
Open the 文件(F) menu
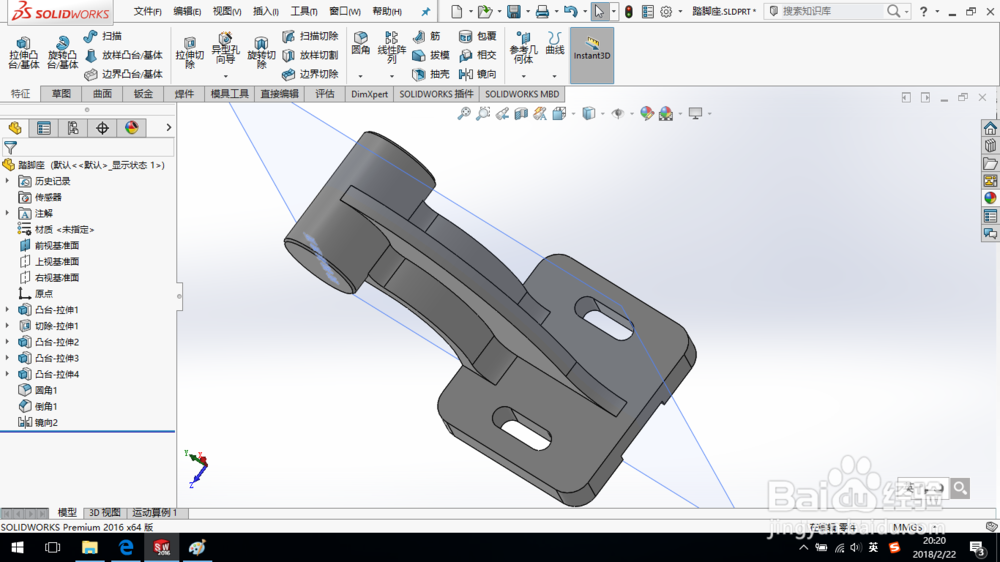[147, 11]
